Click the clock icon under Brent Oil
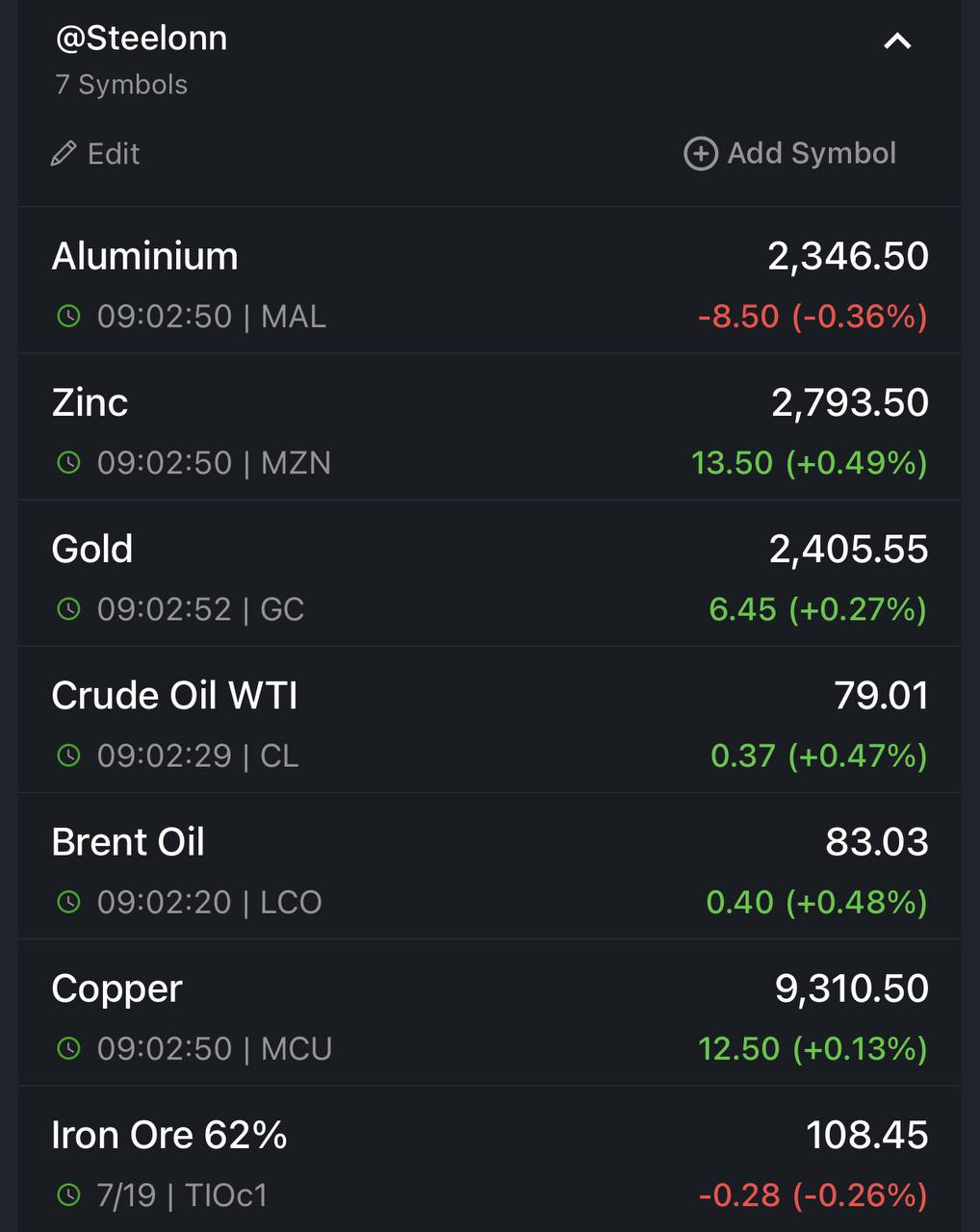Screen dimensions: 980x1232 [x=68, y=902]
